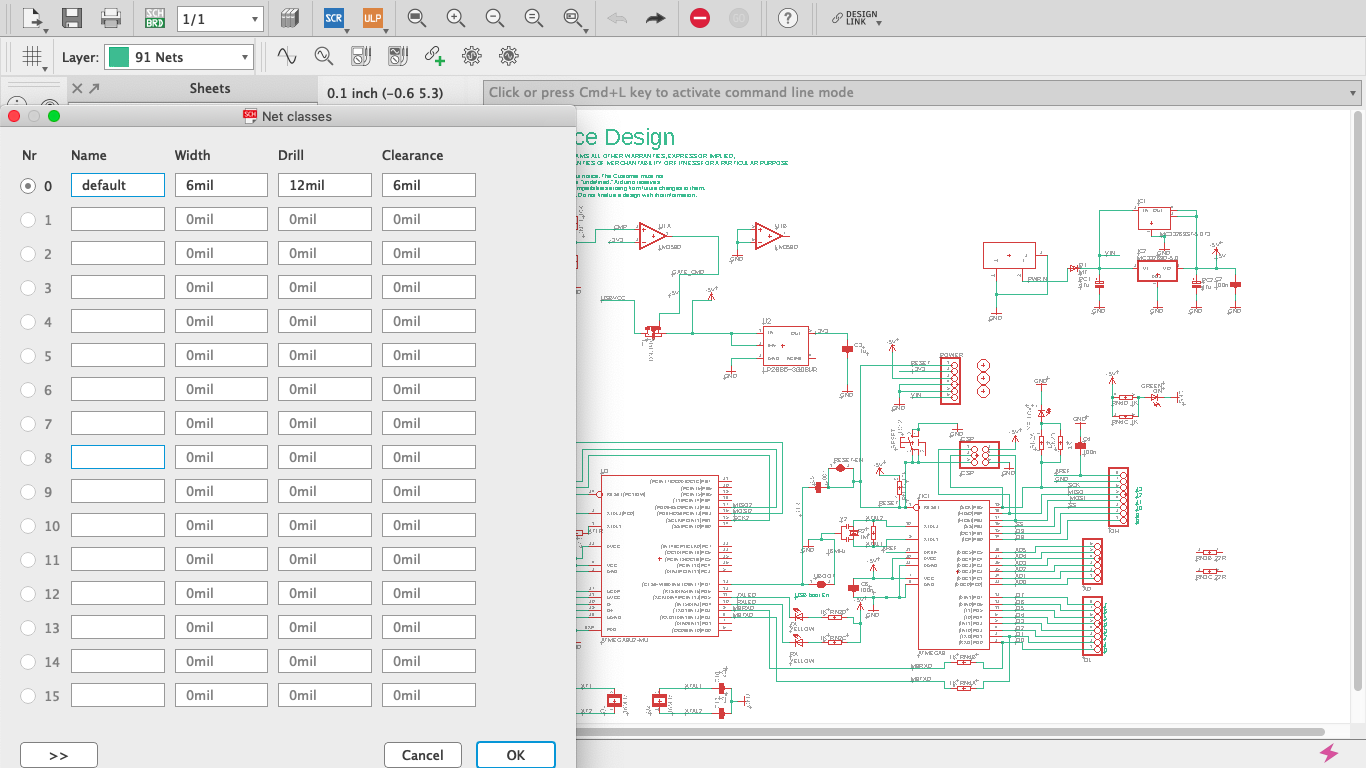Select net class radio button 3

tap(28, 287)
